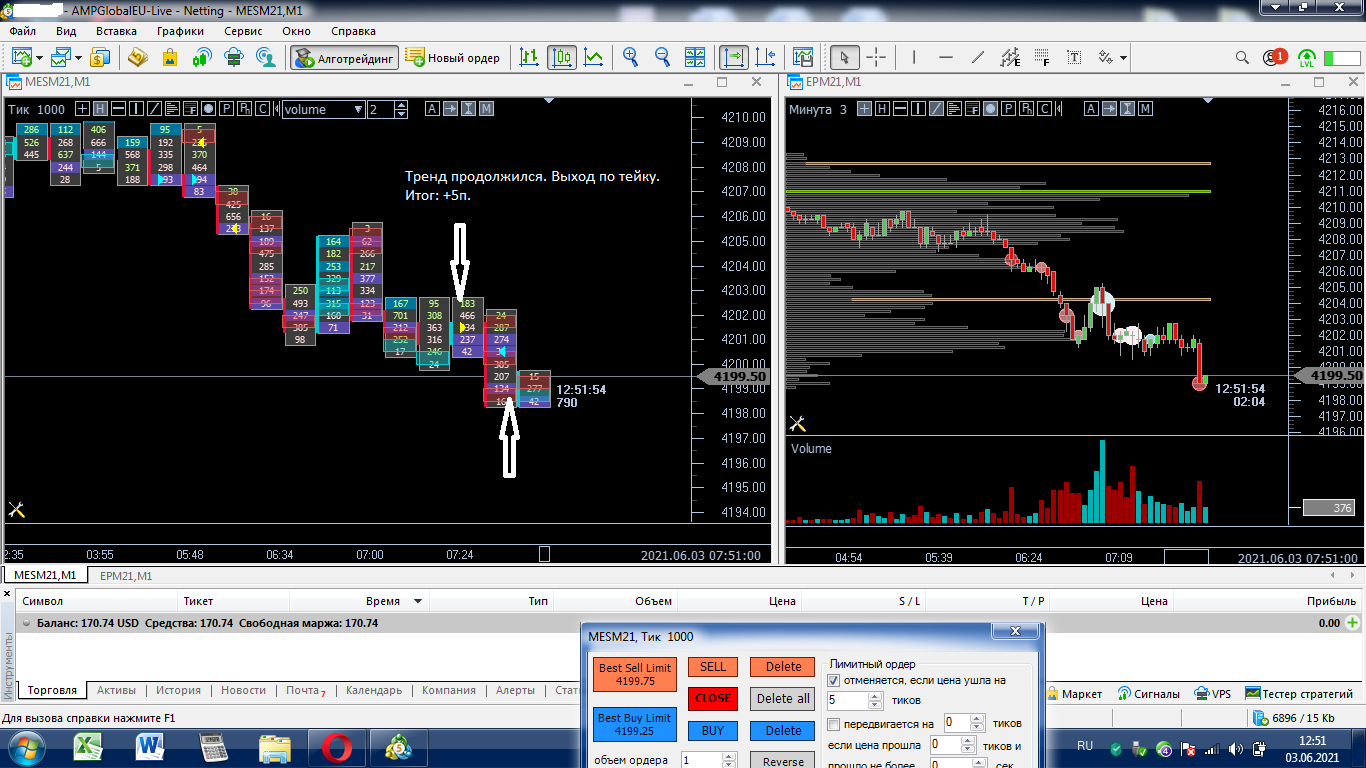1366x768 pixels.
Task: Open the Opera browser in the taskbar
Action: tap(335, 747)
